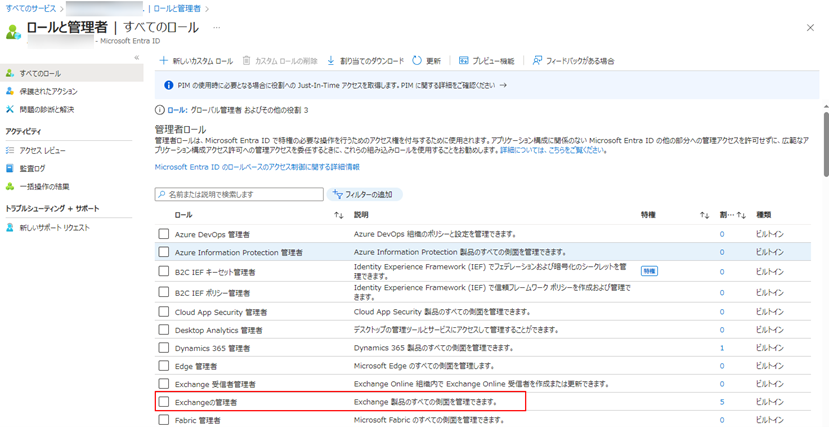Image resolution: width=829 pixels, height=427 pixels.
Task: Check the Desktop Analytics 管理者 checkbox
Action: click(164, 330)
